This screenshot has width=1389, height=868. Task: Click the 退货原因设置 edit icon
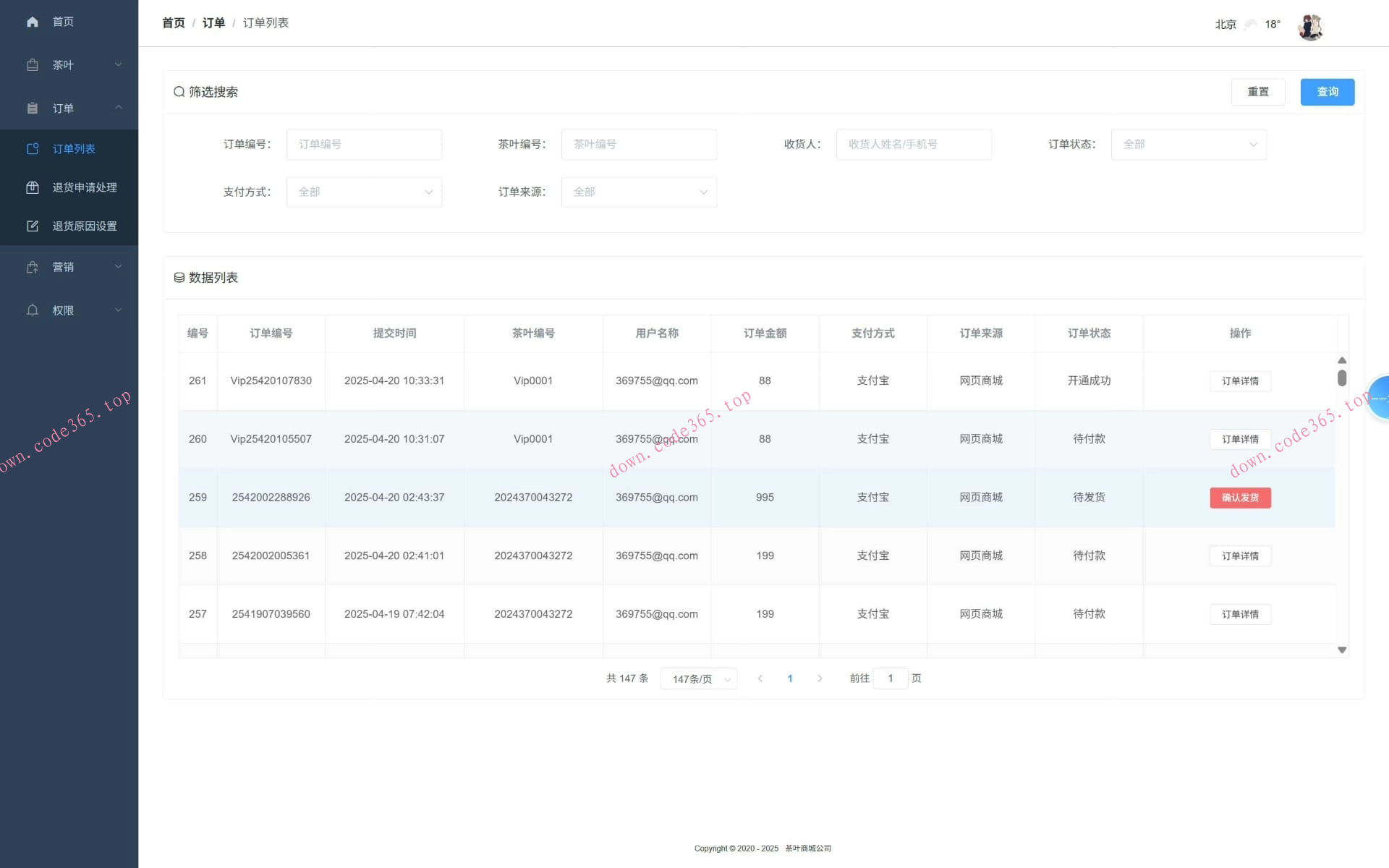click(33, 226)
